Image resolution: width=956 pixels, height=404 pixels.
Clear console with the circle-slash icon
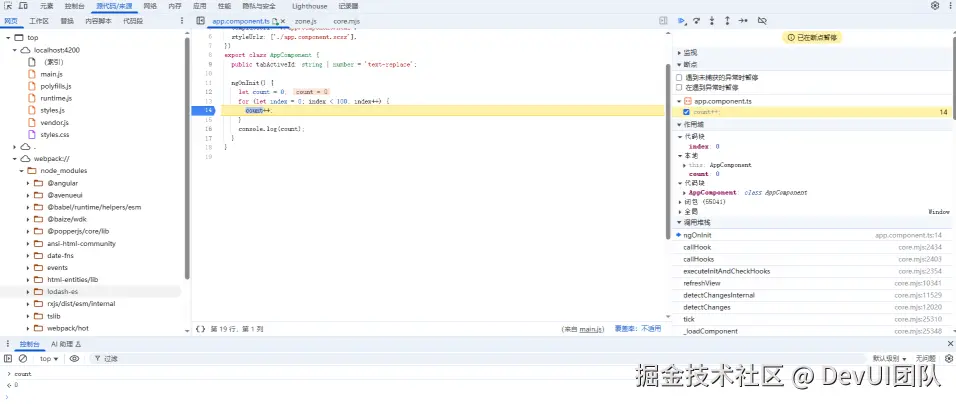23,359
